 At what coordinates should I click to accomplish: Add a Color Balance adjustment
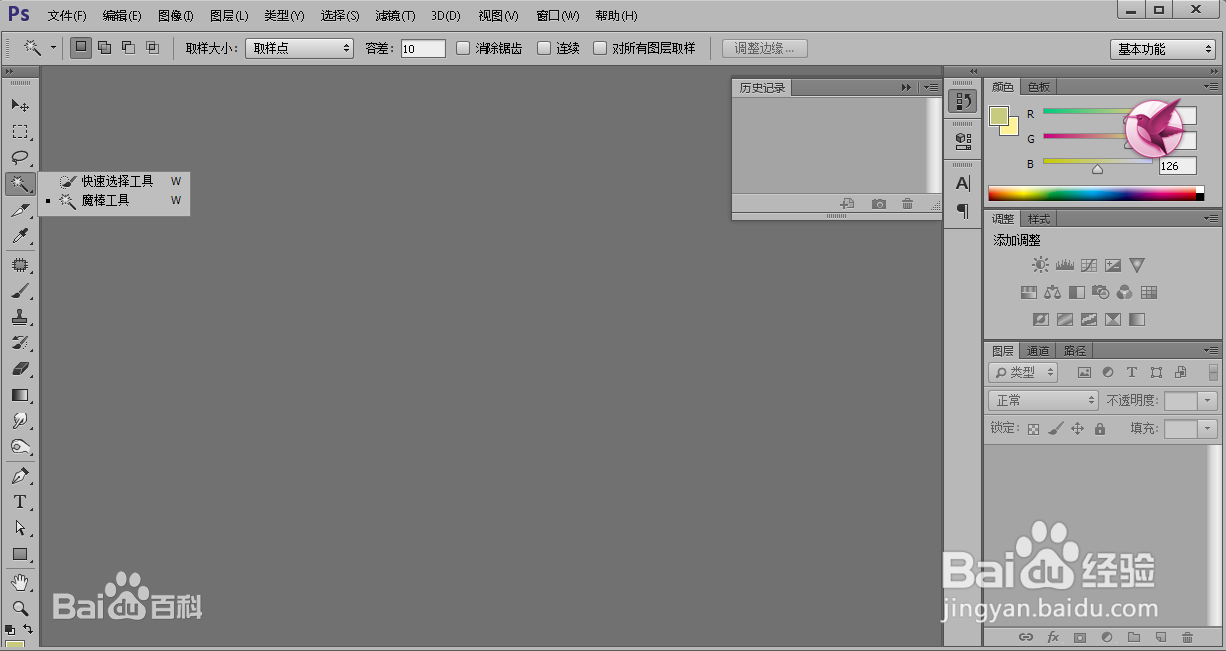coord(1052,293)
